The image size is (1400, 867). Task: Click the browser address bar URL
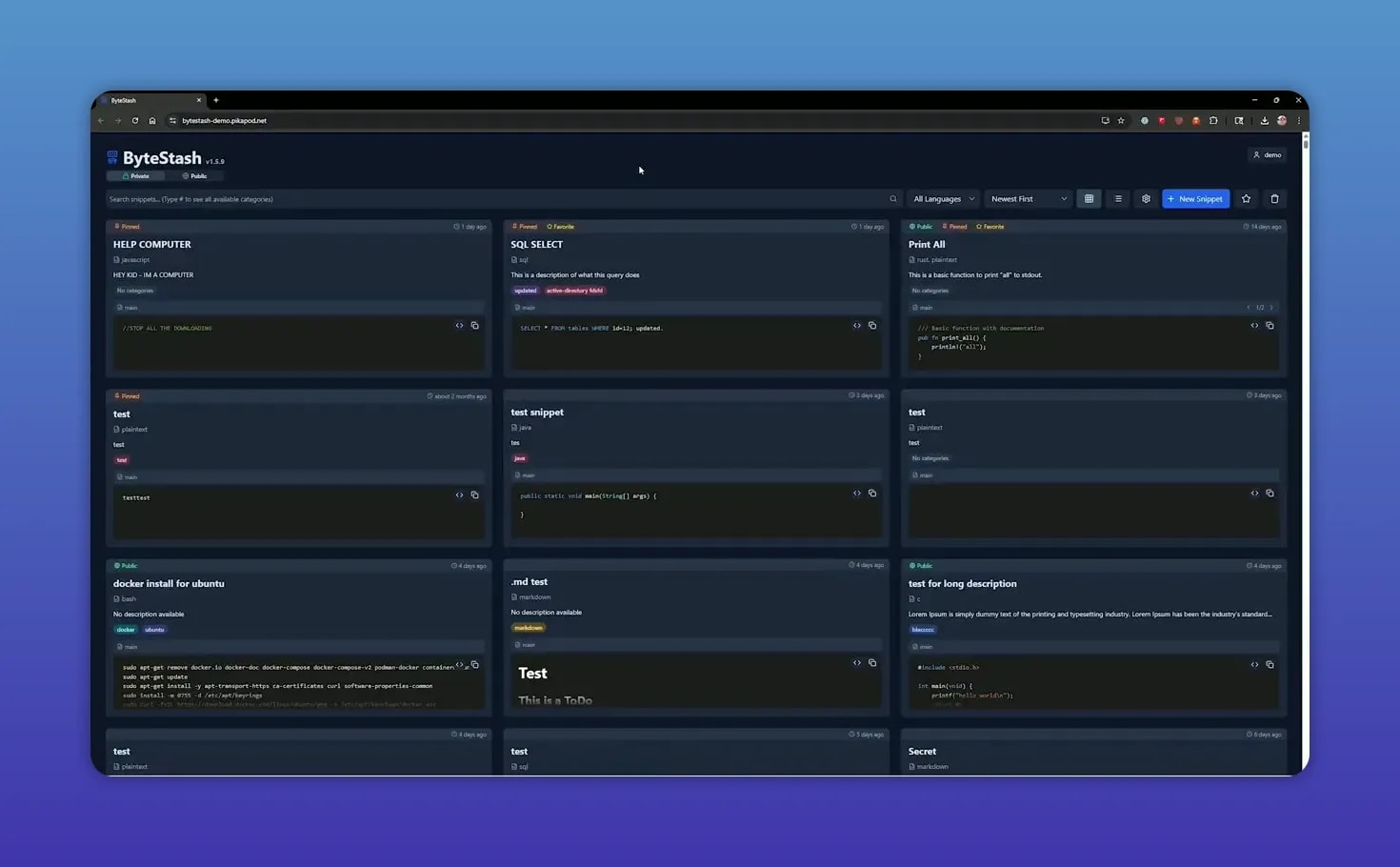point(225,121)
